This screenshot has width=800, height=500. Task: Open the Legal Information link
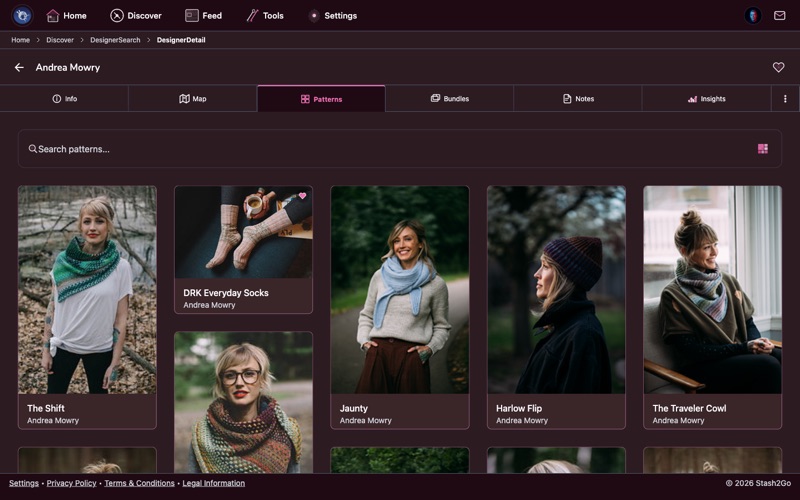(x=214, y=483)
